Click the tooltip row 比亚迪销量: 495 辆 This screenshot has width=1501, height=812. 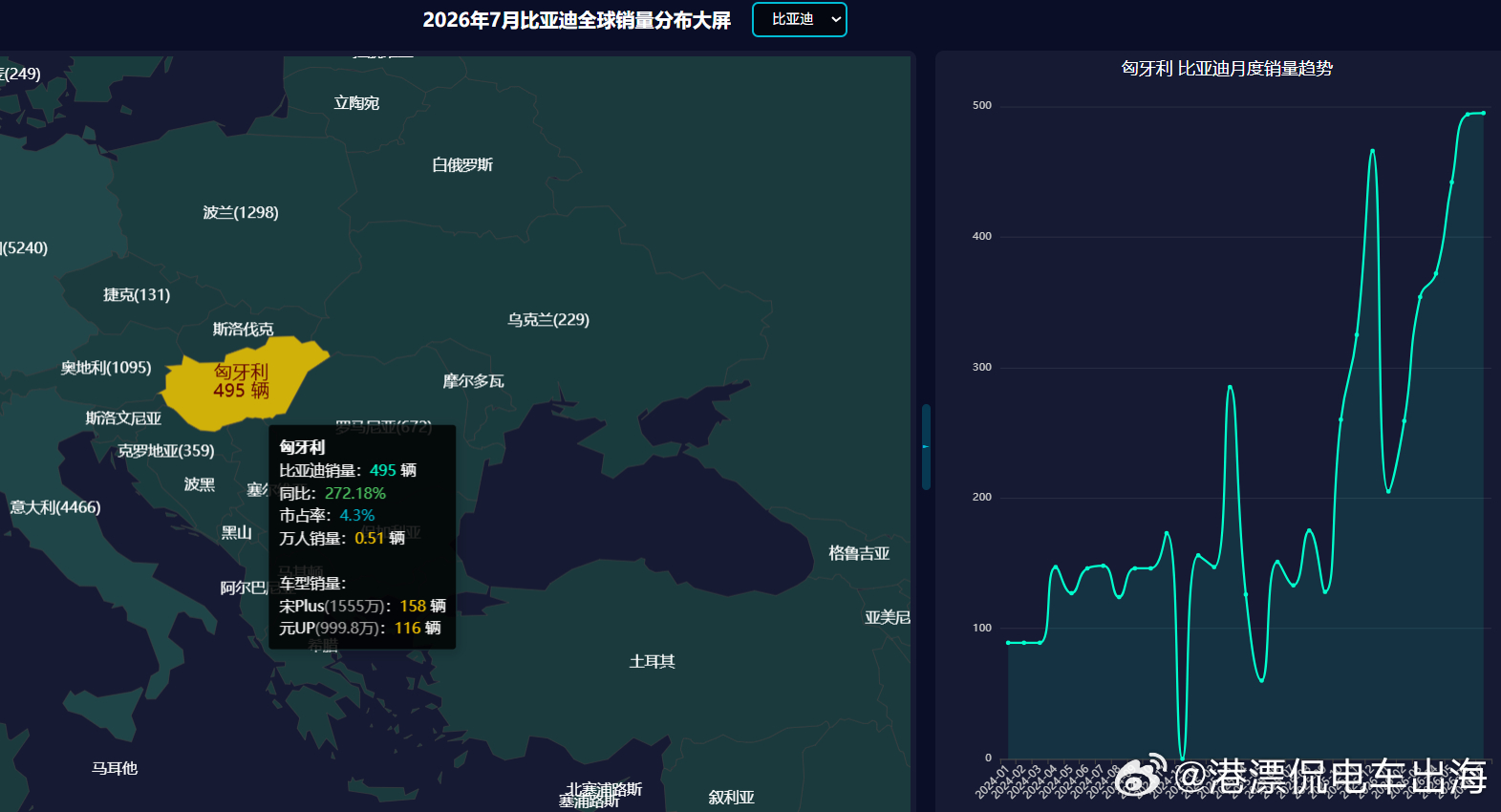(348, 470)
